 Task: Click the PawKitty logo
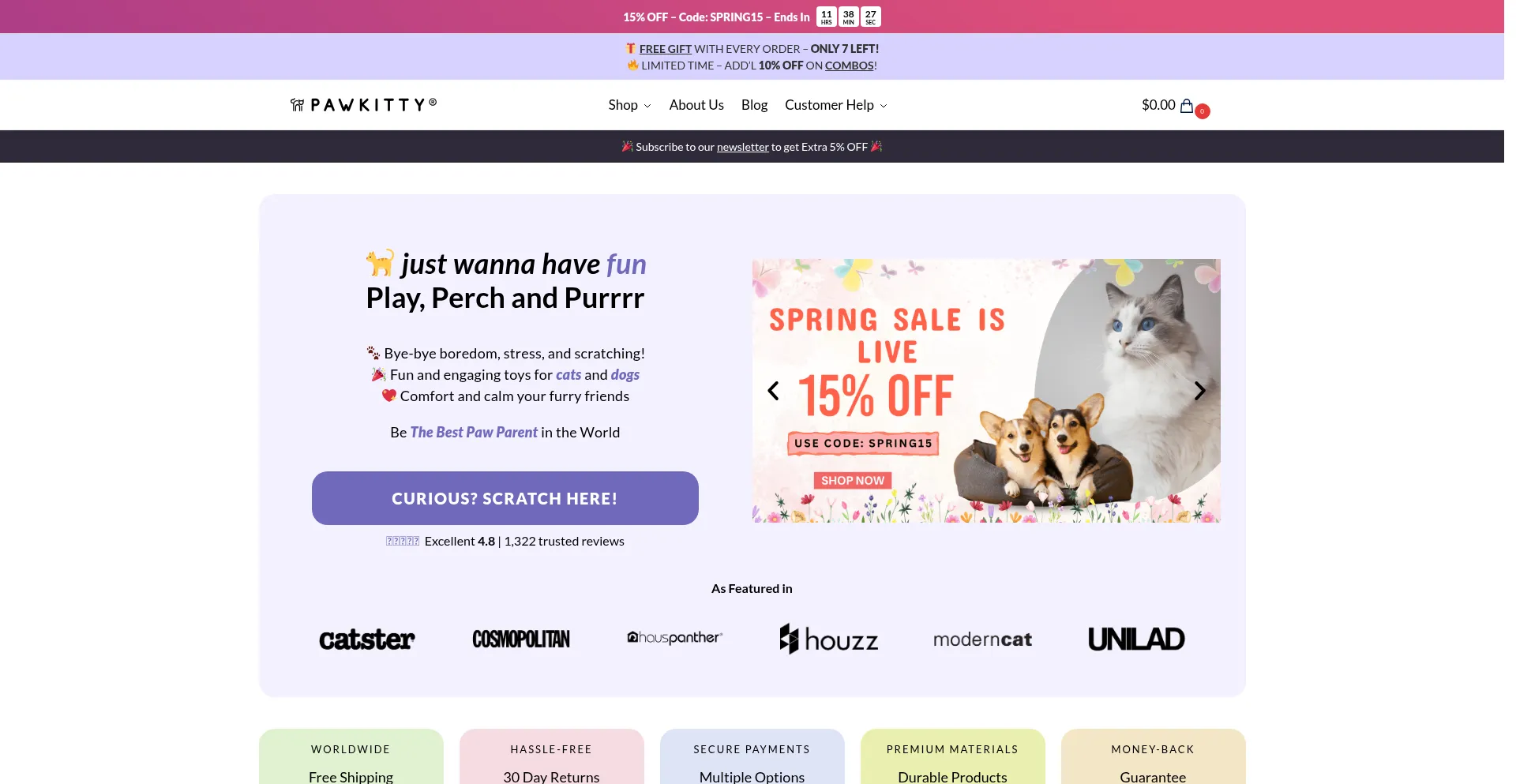(363, 105)
